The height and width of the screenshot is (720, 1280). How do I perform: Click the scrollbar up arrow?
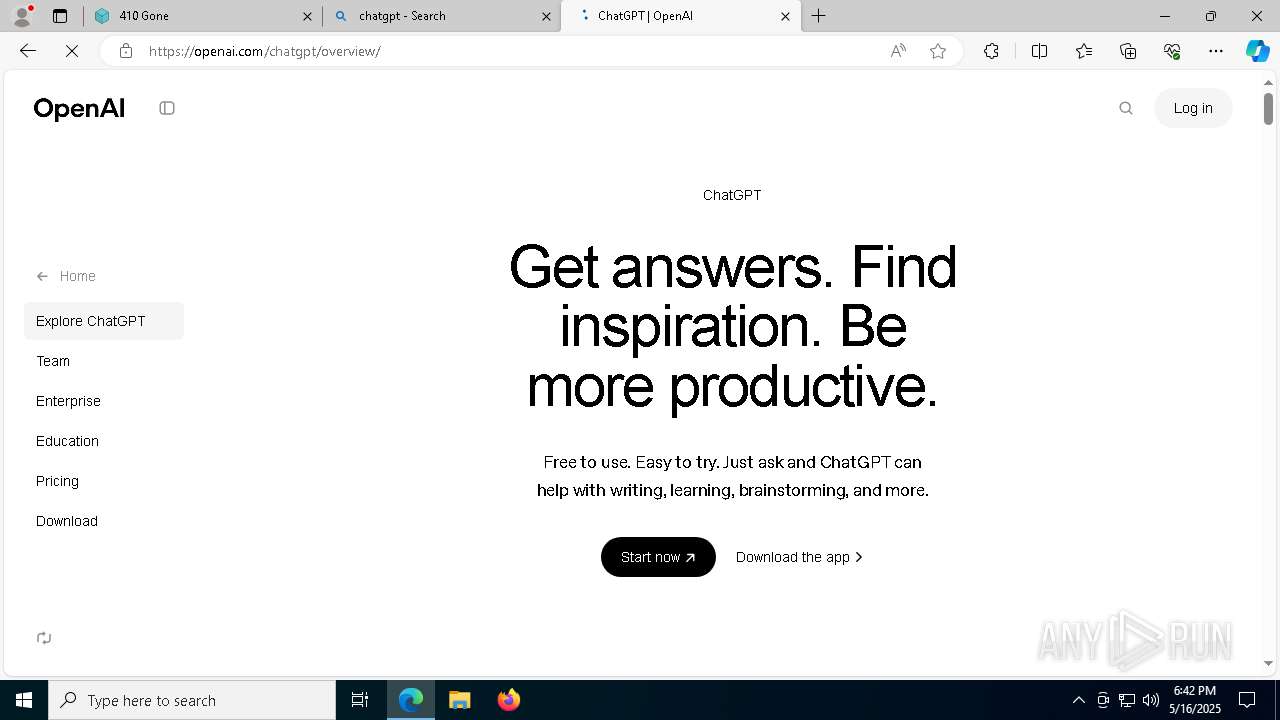coord(1268,81)
